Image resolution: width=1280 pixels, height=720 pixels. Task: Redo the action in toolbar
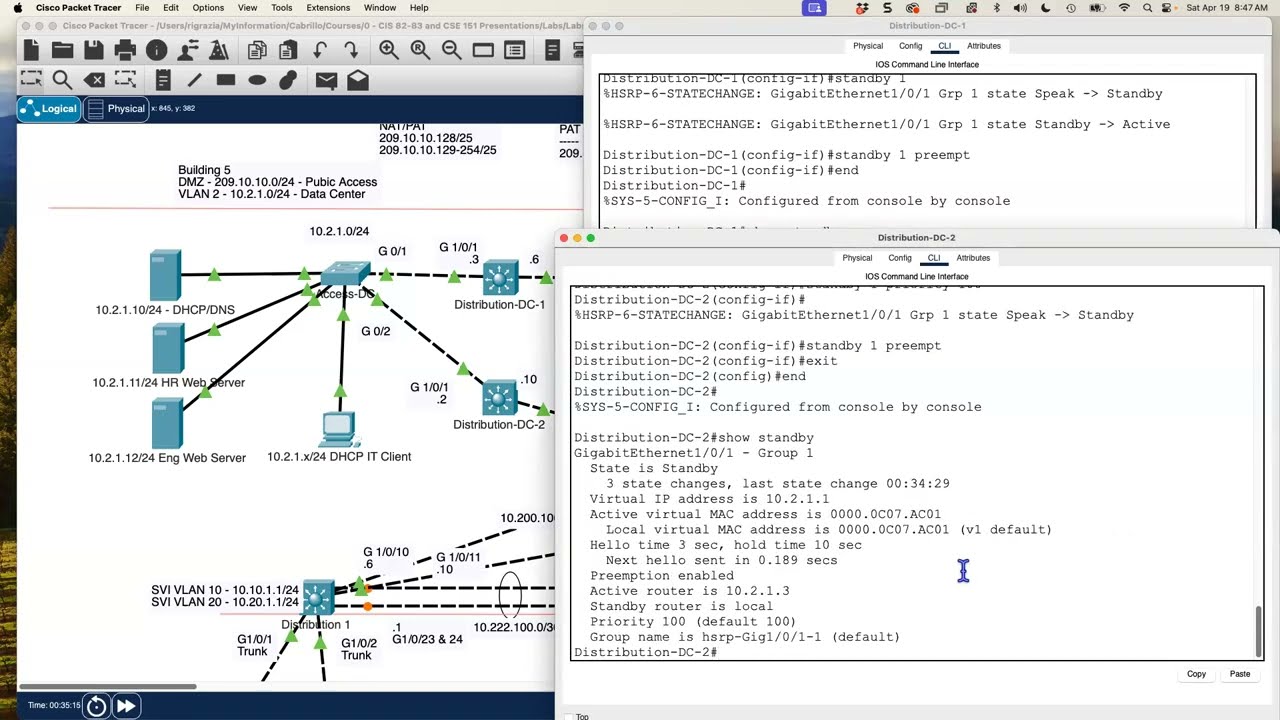[351, 50]
